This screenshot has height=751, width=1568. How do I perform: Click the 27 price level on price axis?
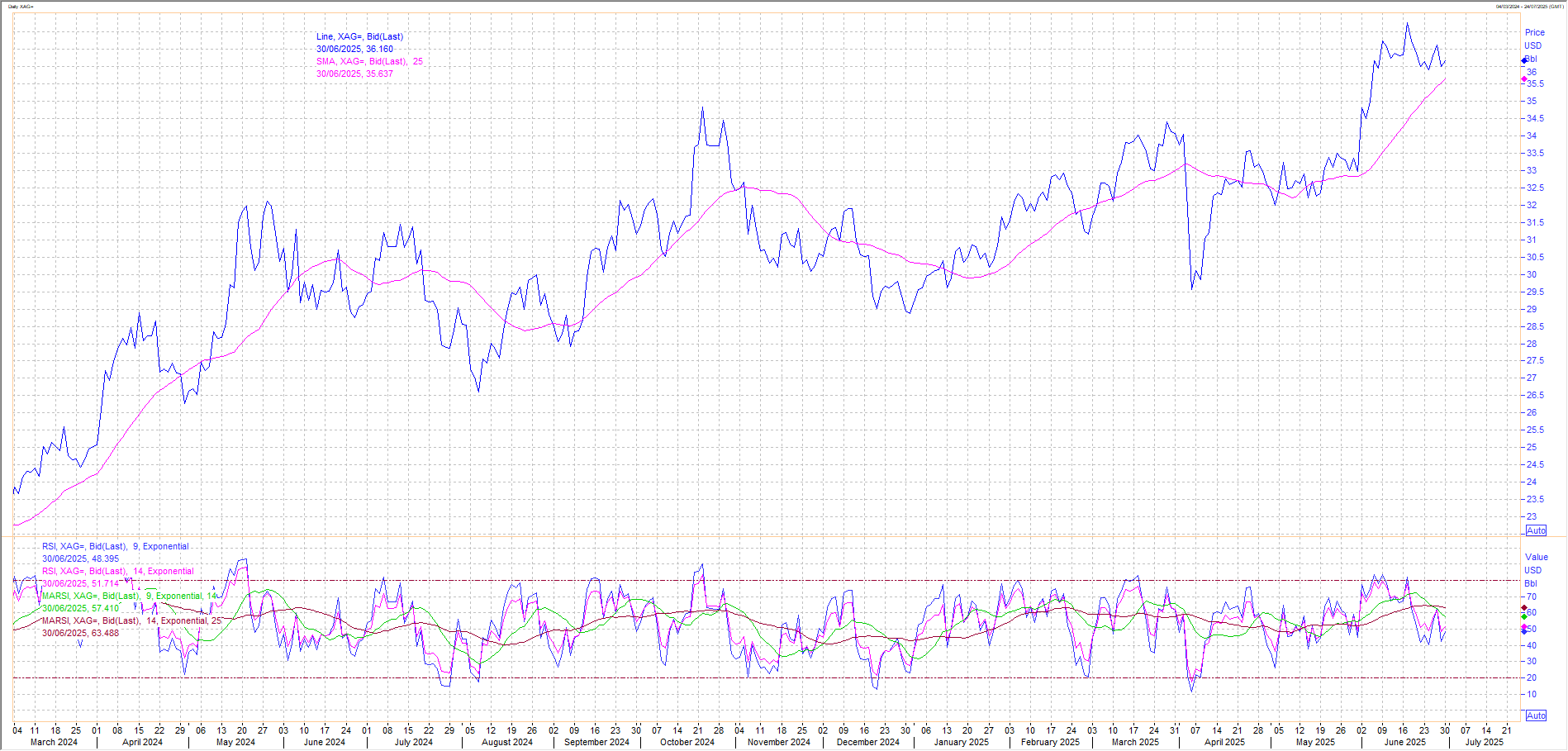(1531, 378)
